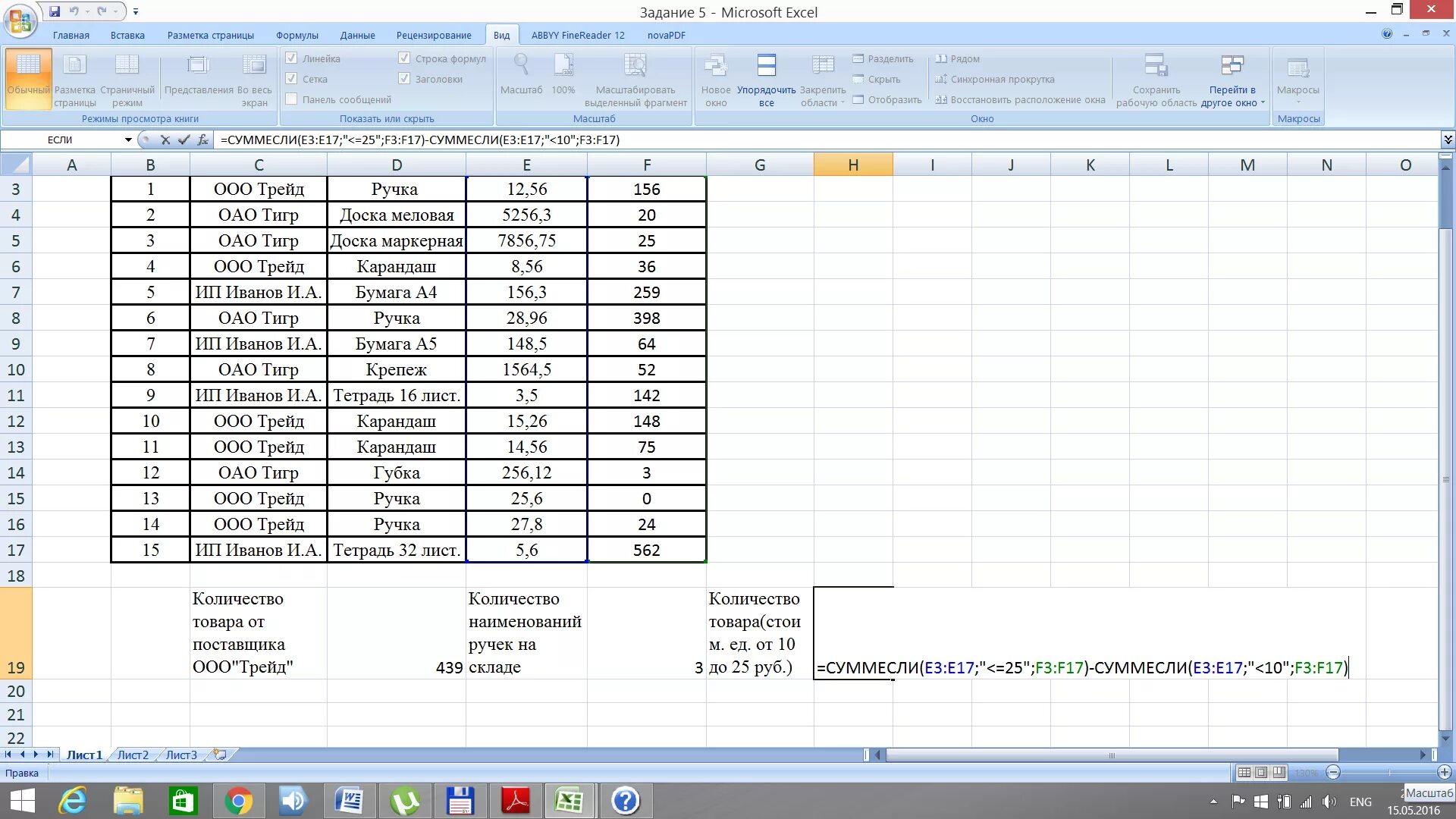
Task: Insert a new worksheet tab
Action: [221, 755]
